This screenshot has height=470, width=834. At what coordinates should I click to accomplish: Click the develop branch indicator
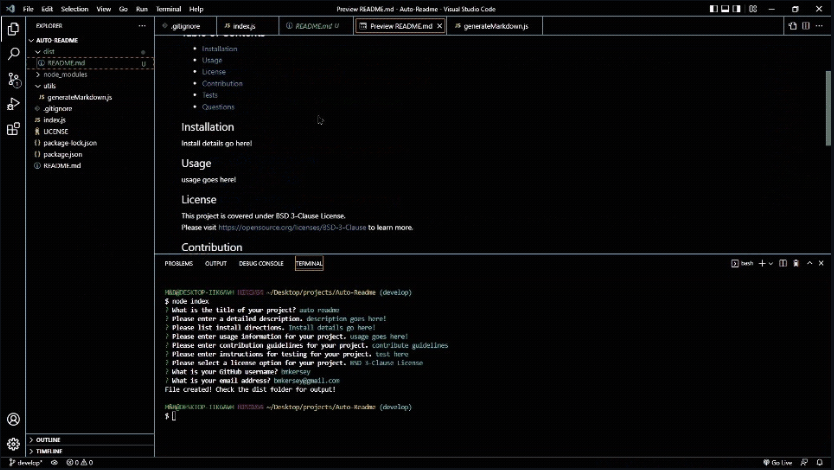pyautogui.click(x=26, y=463)
